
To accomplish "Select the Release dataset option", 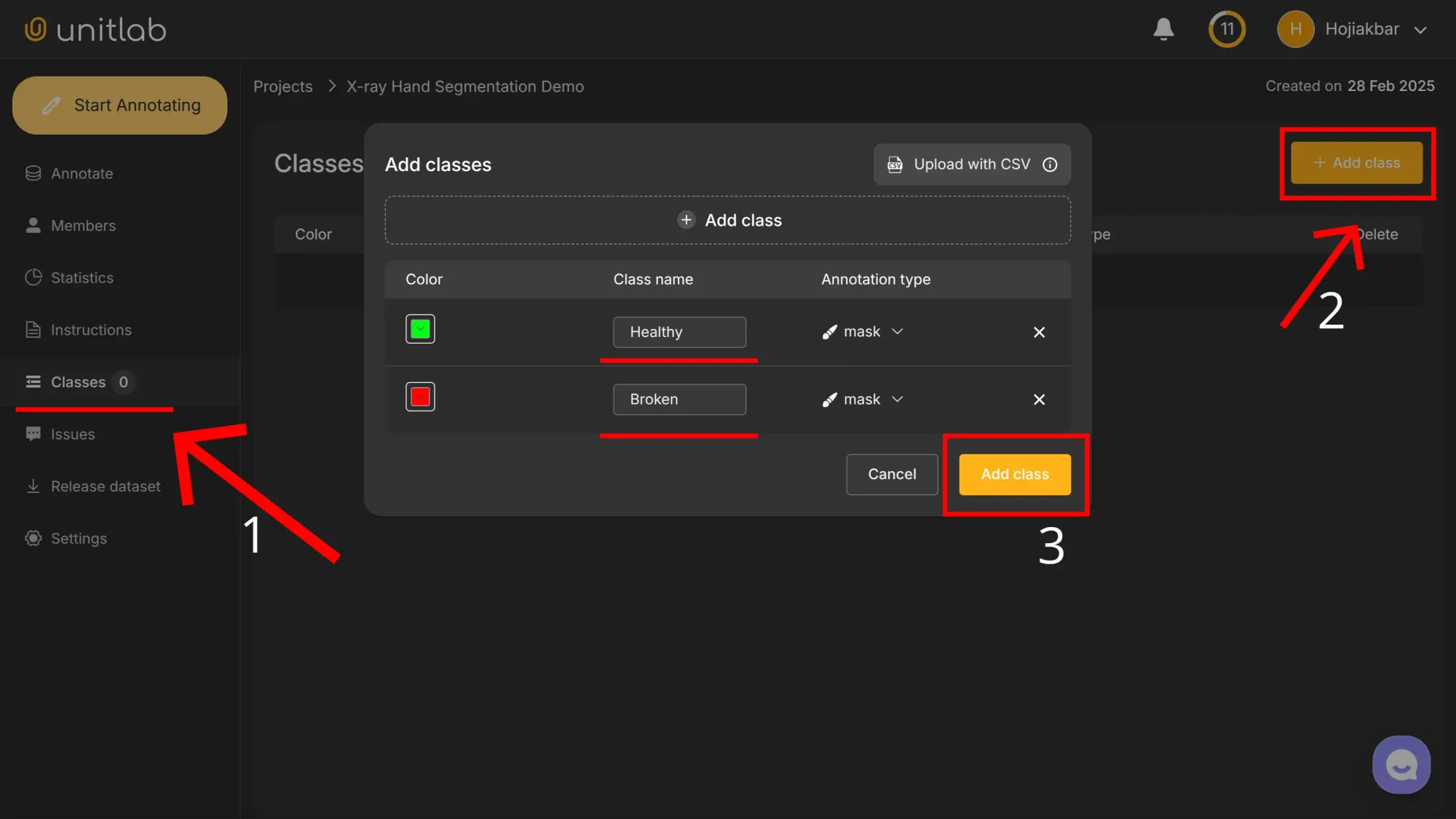I will click(106, 486).
